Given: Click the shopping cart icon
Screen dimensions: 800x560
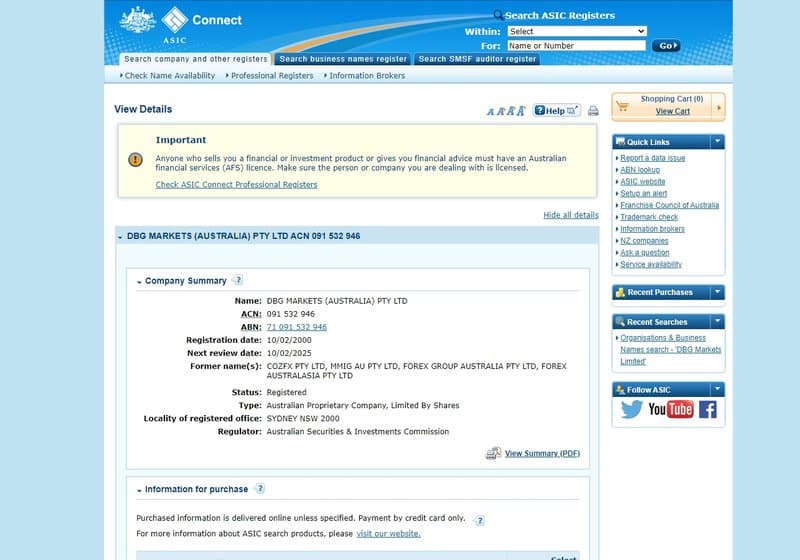Looking at the screenshot, I should coord(622,106).
